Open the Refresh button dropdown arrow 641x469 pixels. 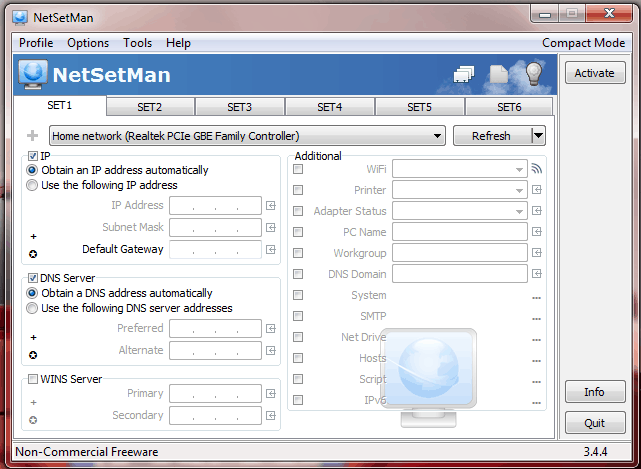click(x=538, y=135)
